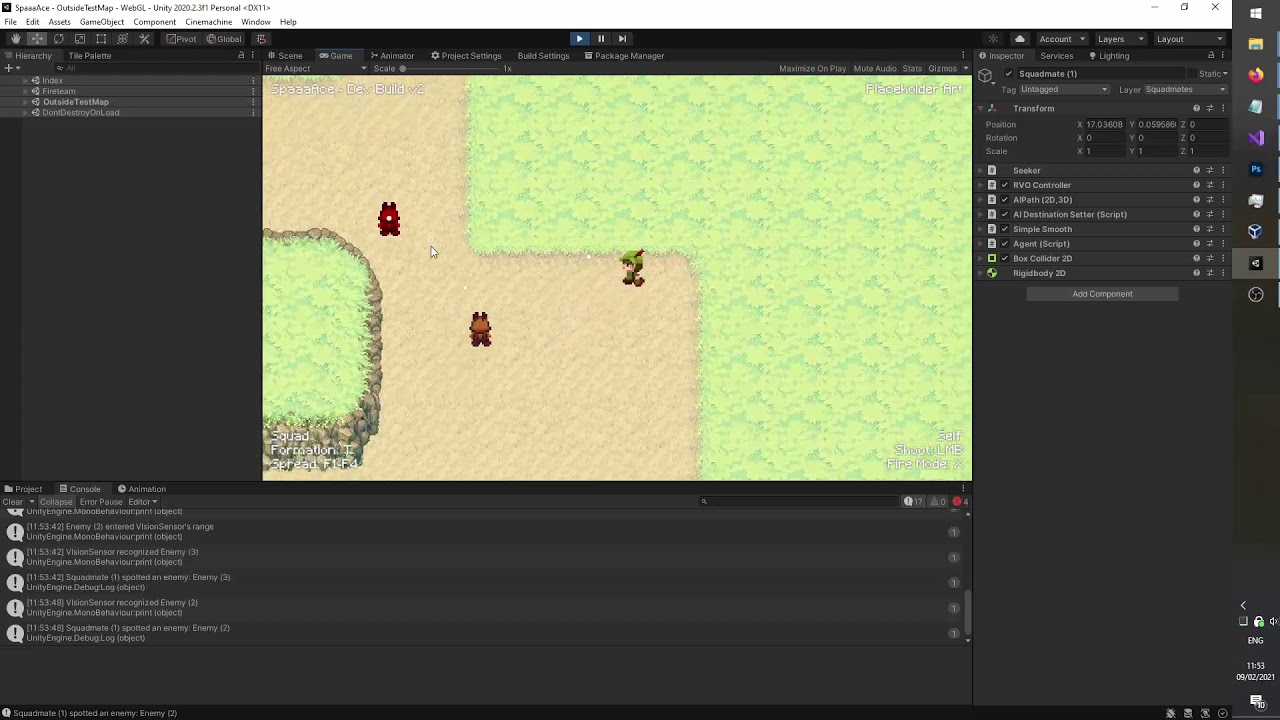Click the Add Component button
The width and height of the screenshot is (1280, 720).
1102,294
